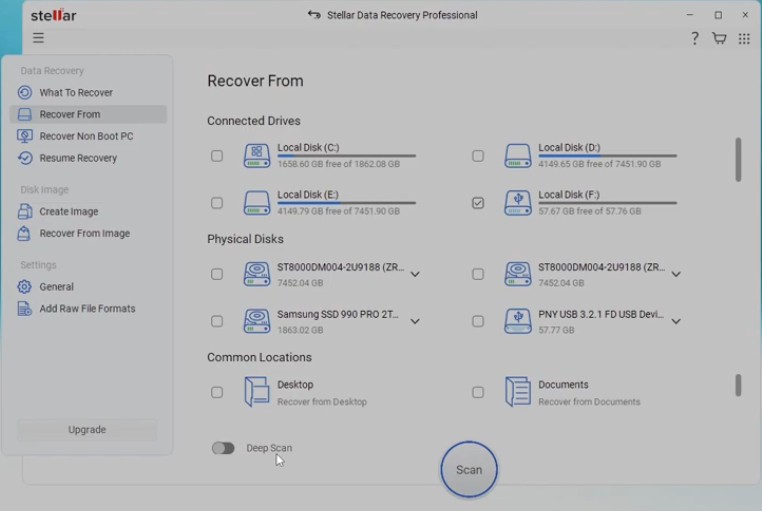Image resolution: width=762 pixels, height=511 pixels.
Task: Click the Local Disk (C:) drive icon
Action: 257,156
